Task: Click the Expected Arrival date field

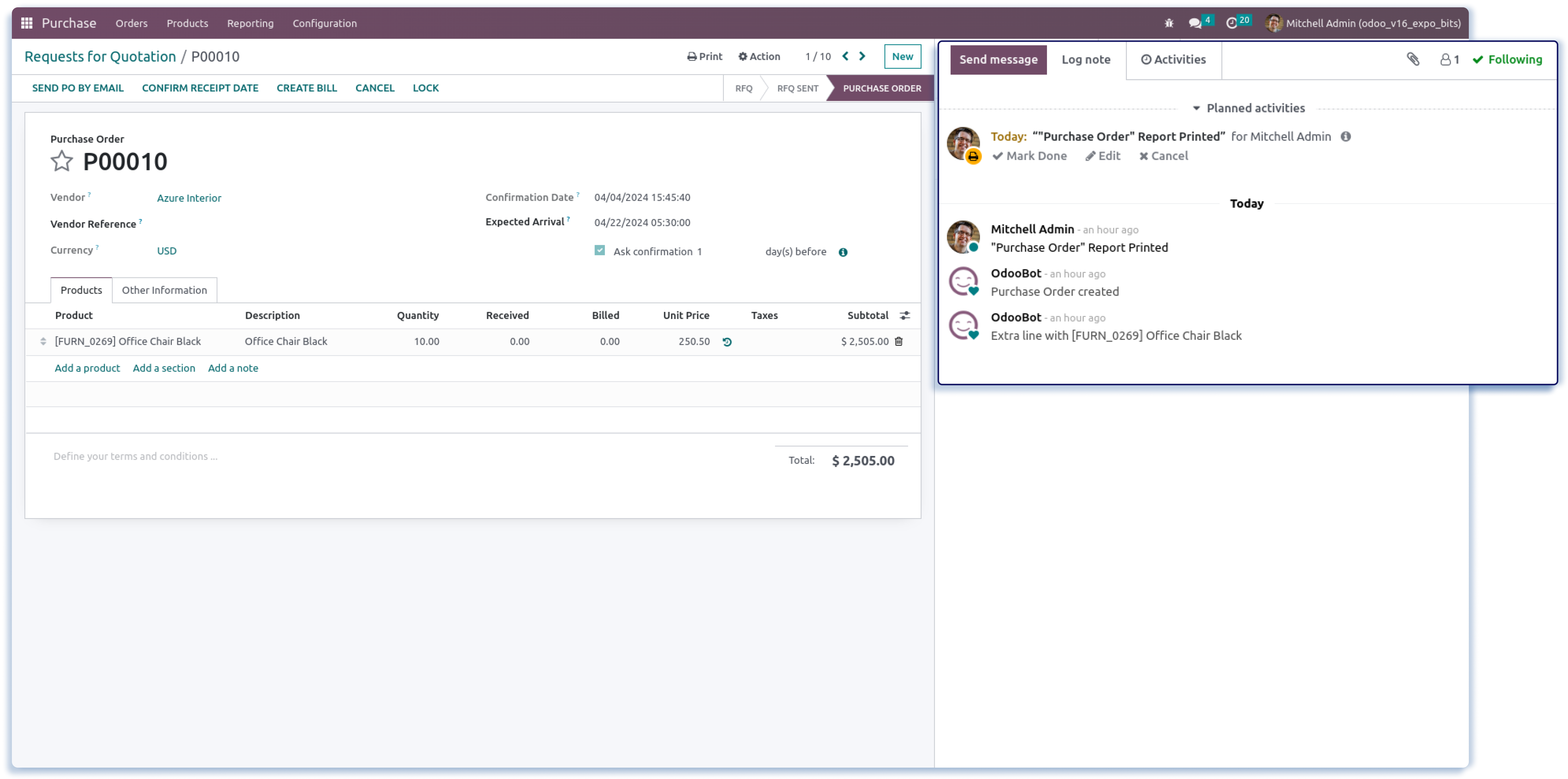Action: (642, 223)
